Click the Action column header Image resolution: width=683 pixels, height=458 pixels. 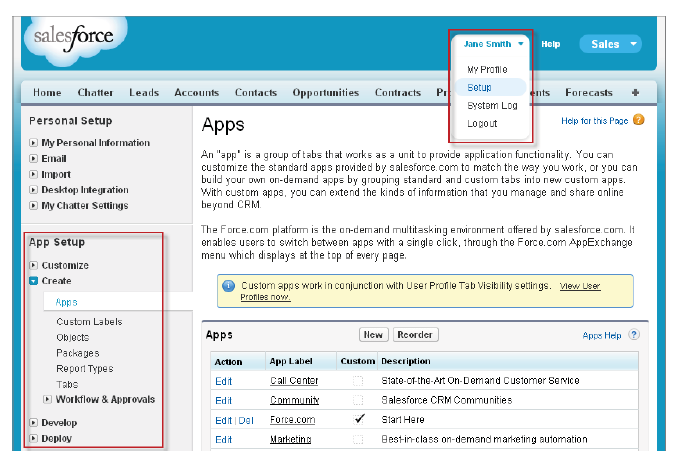(x=228, y=362)
